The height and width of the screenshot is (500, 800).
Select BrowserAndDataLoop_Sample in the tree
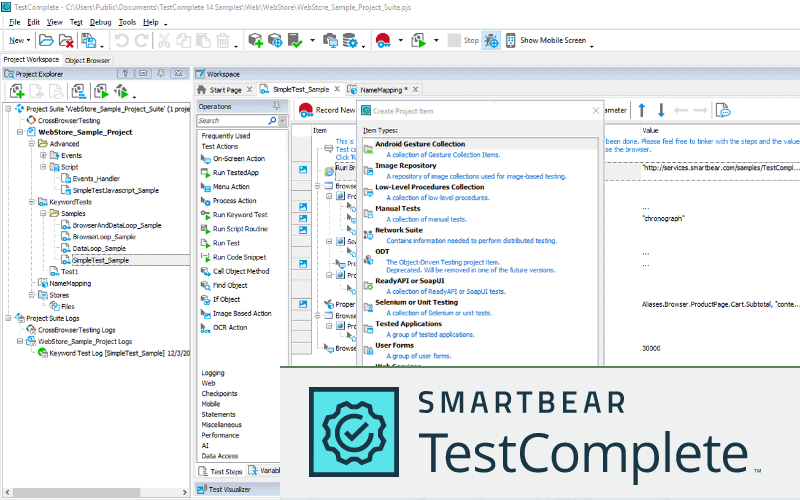coord(116,225)
